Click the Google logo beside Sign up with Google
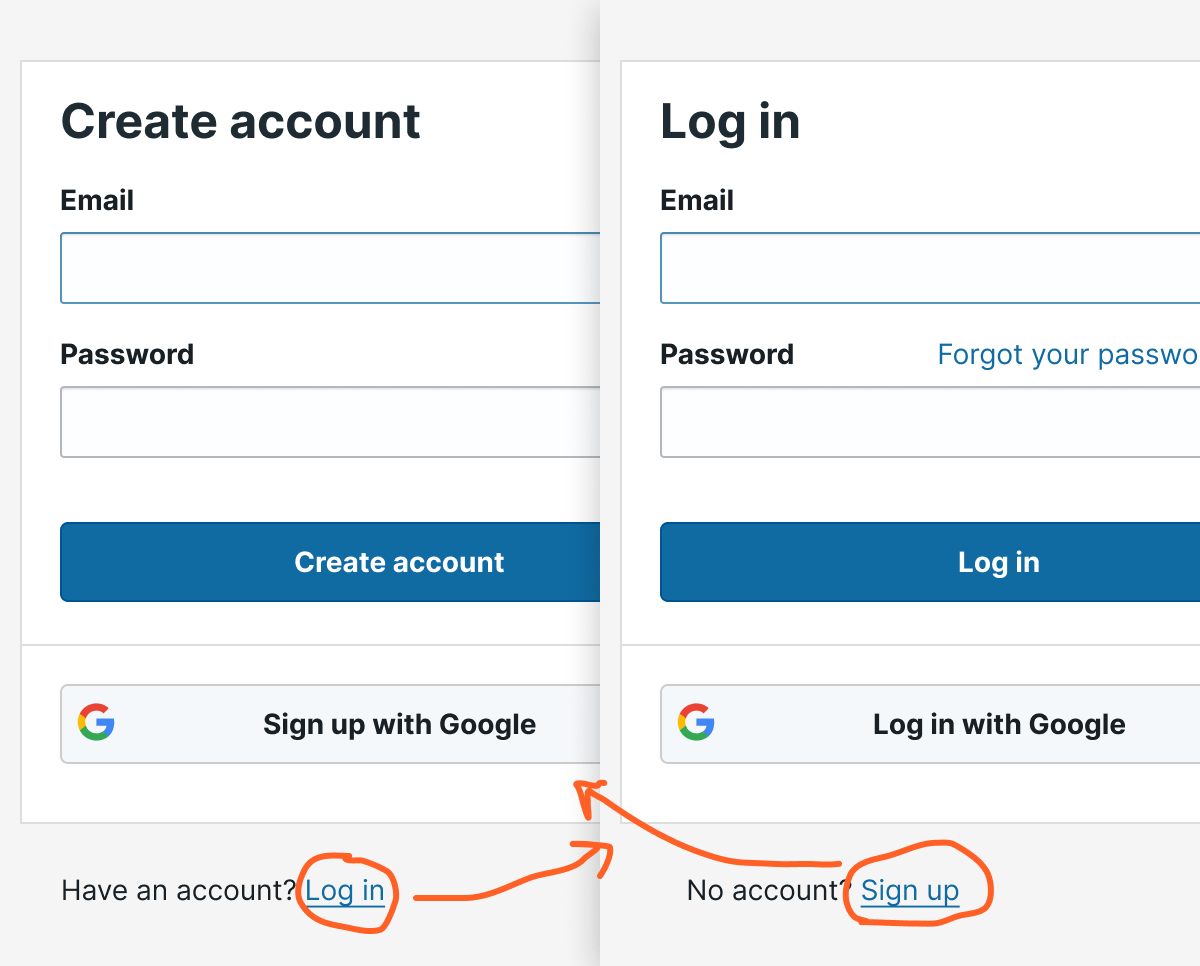Image resolution: width=1200 pixels, height=966 pixels. pos(96,722)
